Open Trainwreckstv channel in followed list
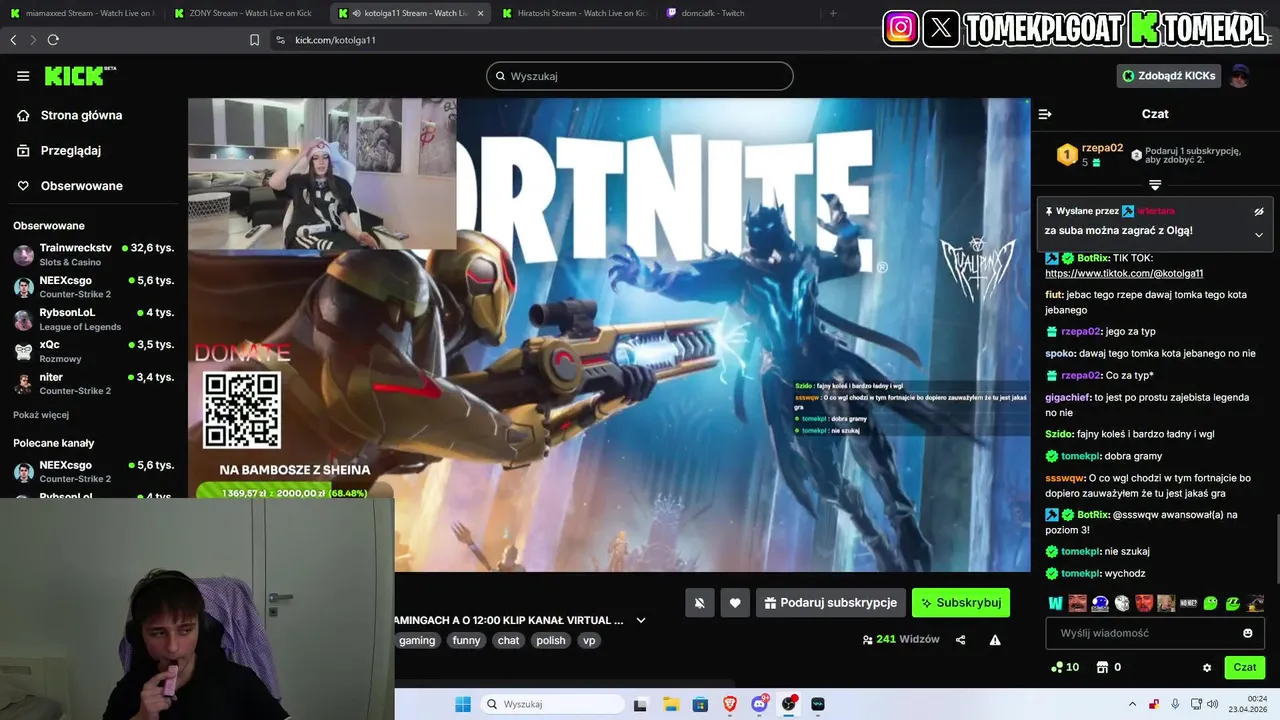The image size is (1280, 720). [94, 254]
